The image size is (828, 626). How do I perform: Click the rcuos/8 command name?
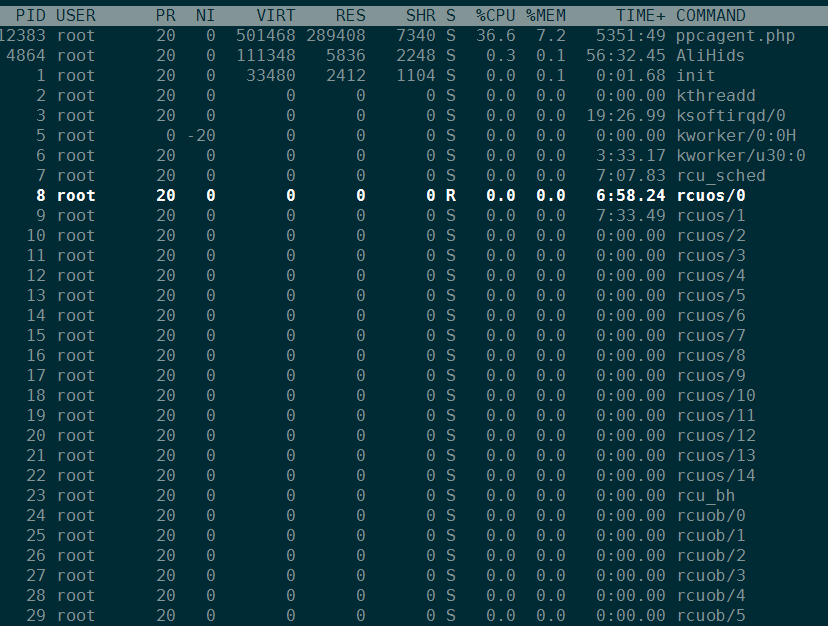point(711,356)
